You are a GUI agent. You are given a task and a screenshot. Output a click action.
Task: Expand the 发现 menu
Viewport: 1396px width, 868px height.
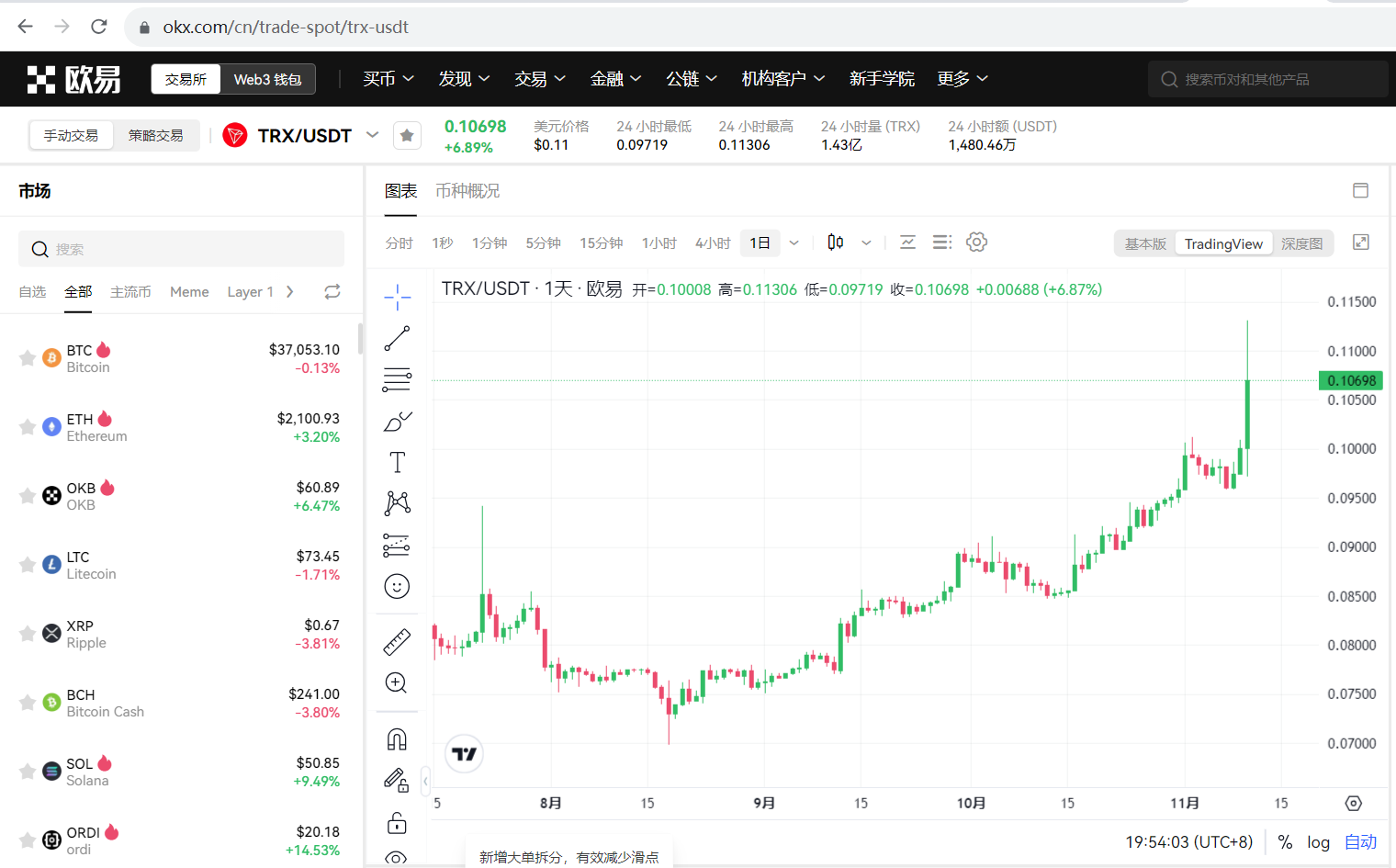[x=464, y=79]
